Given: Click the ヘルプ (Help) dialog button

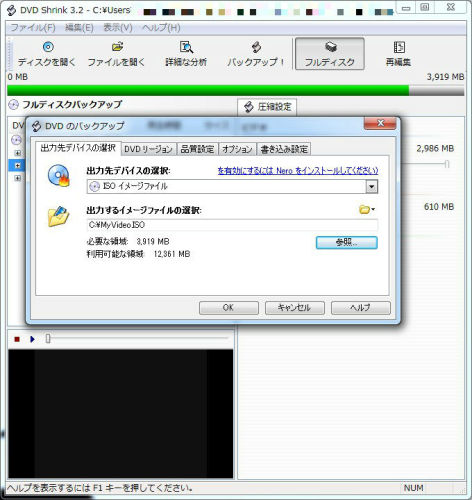Looking at the screenshot, I should (361, 308).
